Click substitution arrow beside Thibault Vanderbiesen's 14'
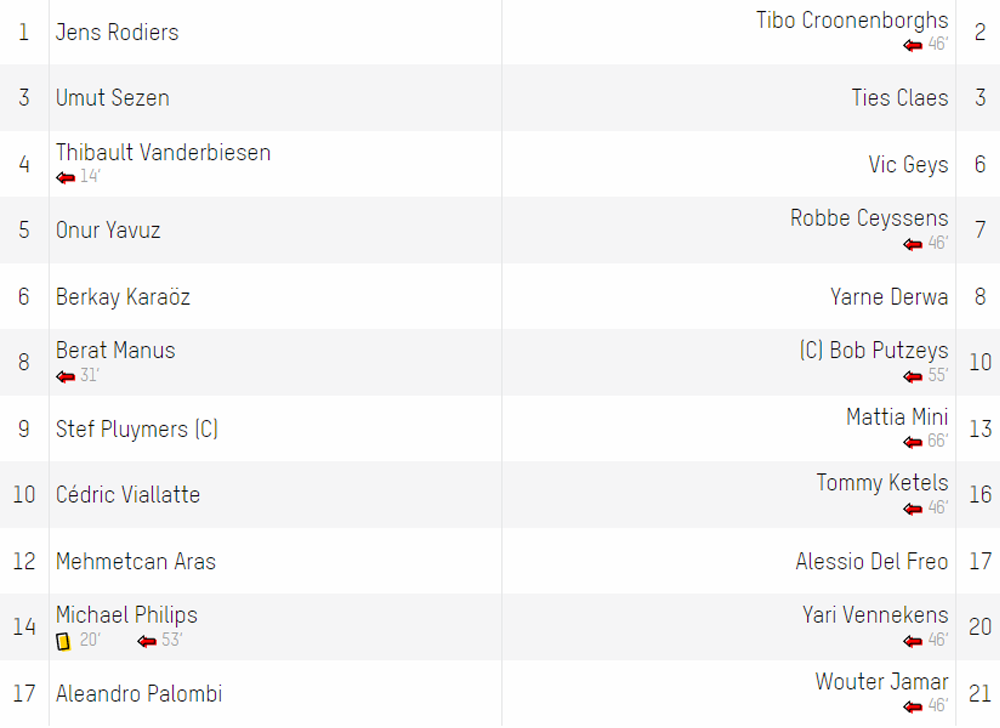Image resolution: width=1000 pixels, height=728 pixels. click(x=66, y=178)
